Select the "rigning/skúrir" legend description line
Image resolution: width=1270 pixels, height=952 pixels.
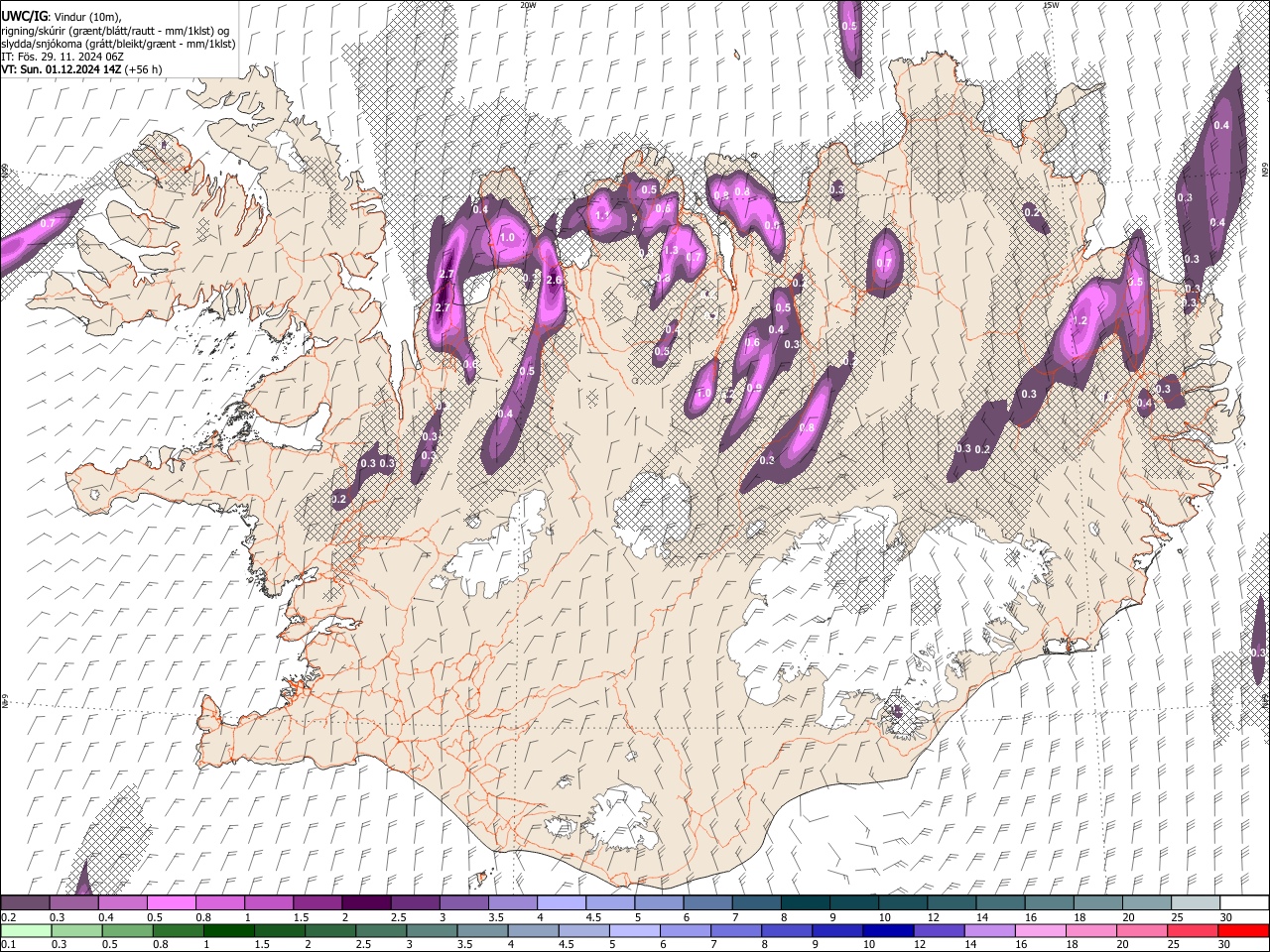(115, 31)
